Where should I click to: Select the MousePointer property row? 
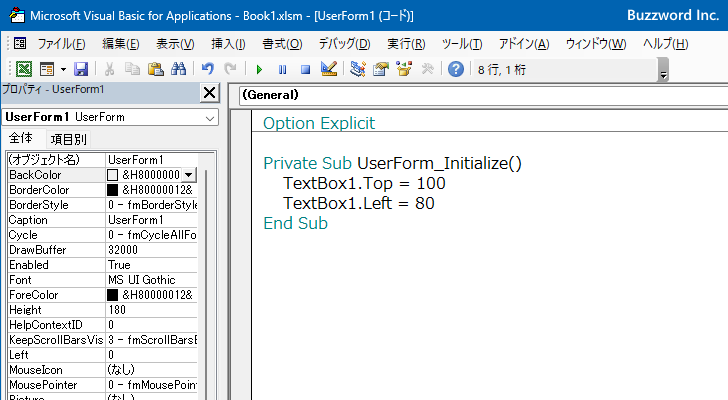click(102, 385)
